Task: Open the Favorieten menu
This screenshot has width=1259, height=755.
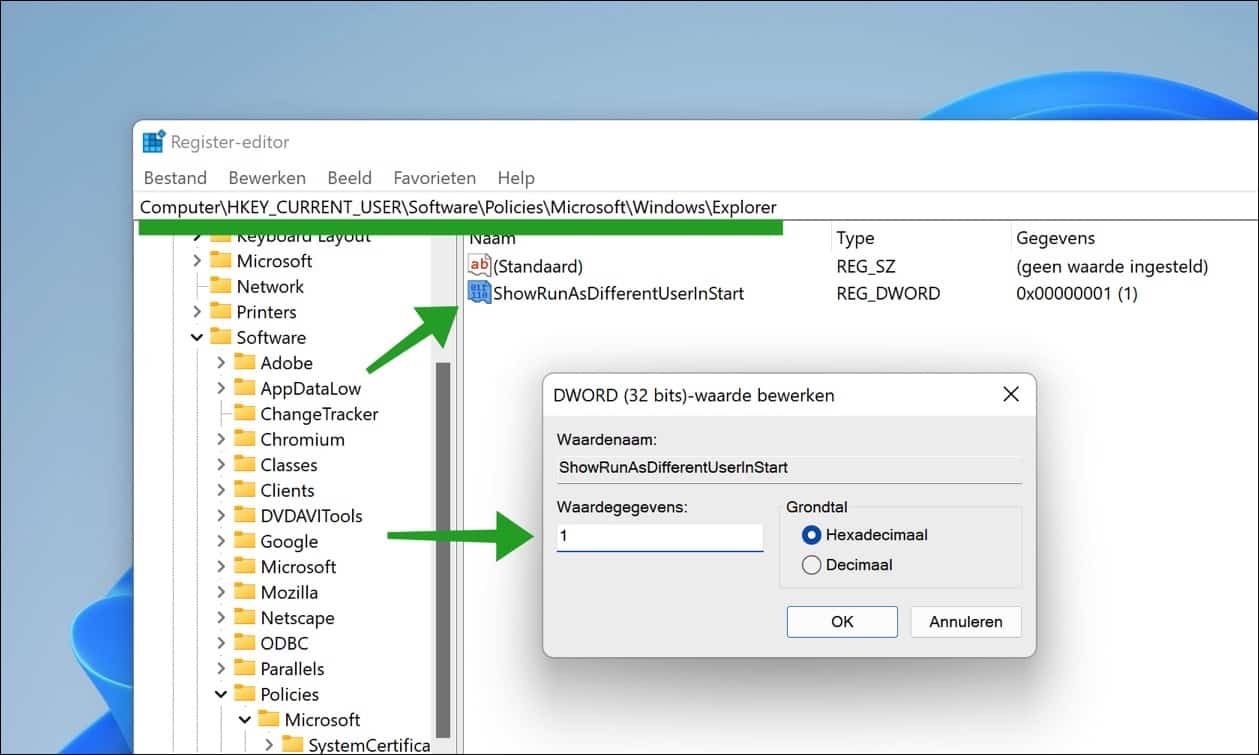Action: click(435, 178)
